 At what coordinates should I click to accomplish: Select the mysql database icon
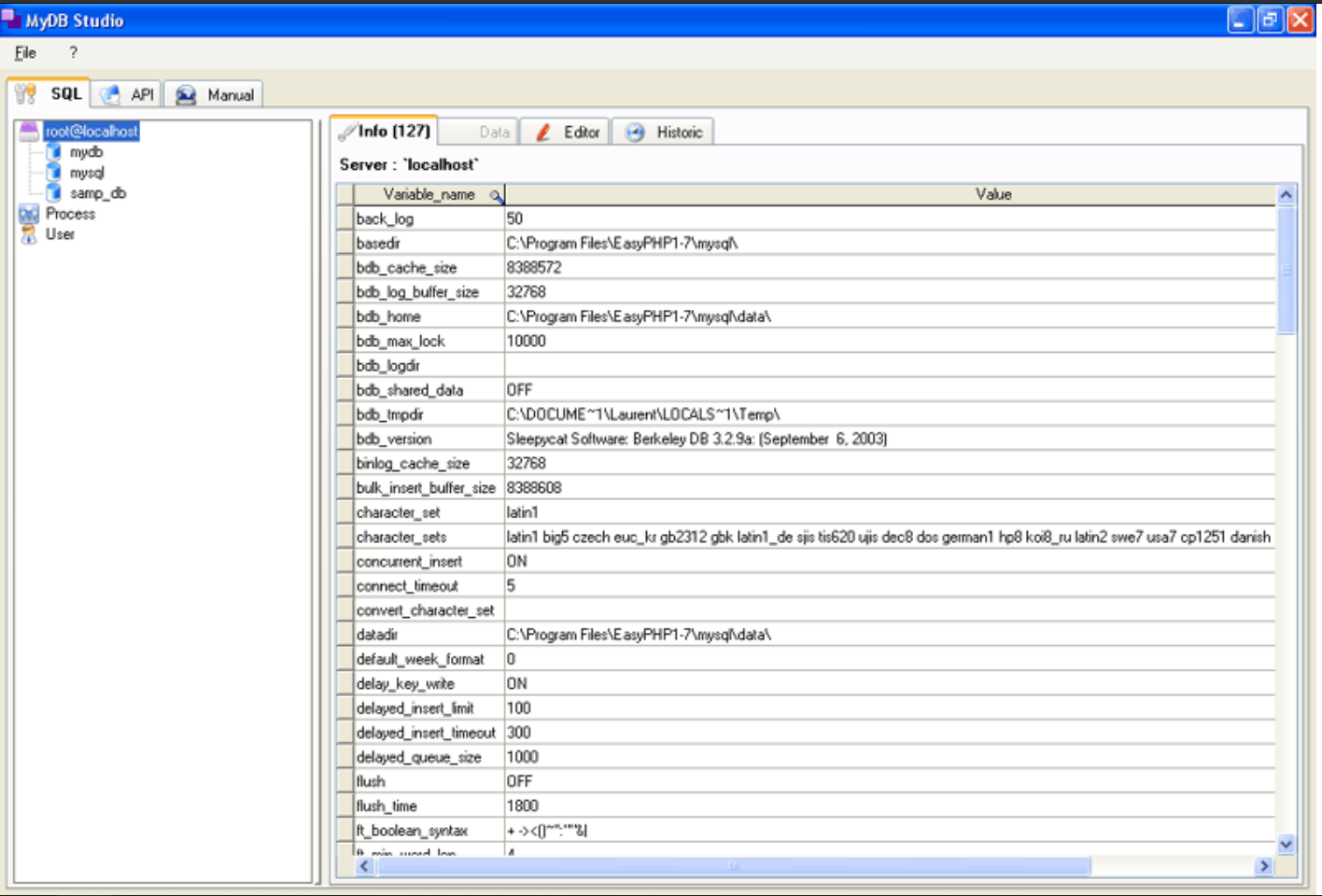54,172
